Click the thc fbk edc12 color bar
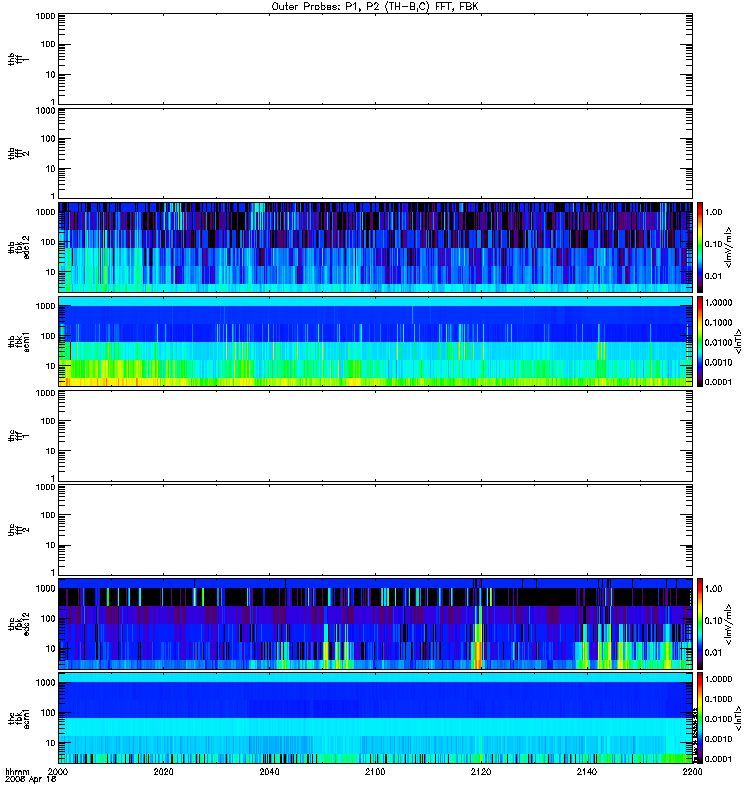 700,623
